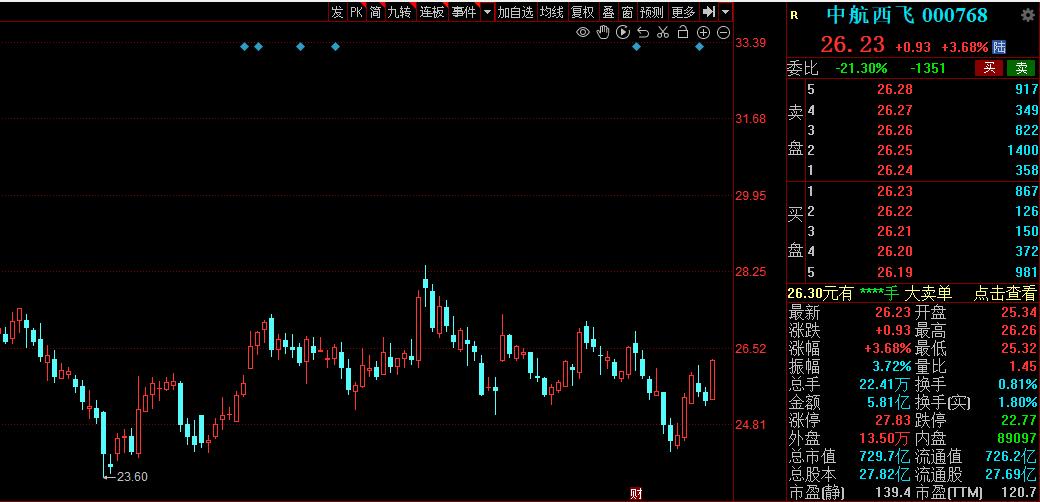Toggle the chart lock icon

click(682, 32)
